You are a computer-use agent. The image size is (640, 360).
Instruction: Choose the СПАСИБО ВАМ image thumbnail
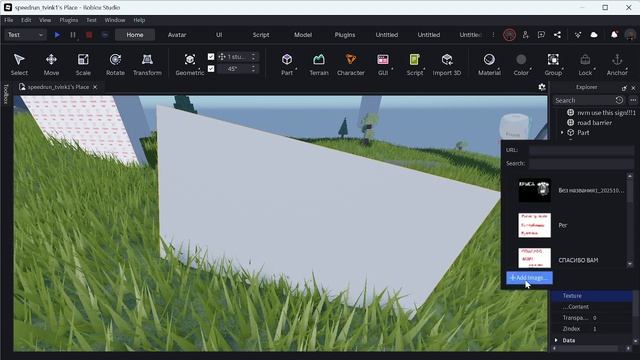pos(534,258)
